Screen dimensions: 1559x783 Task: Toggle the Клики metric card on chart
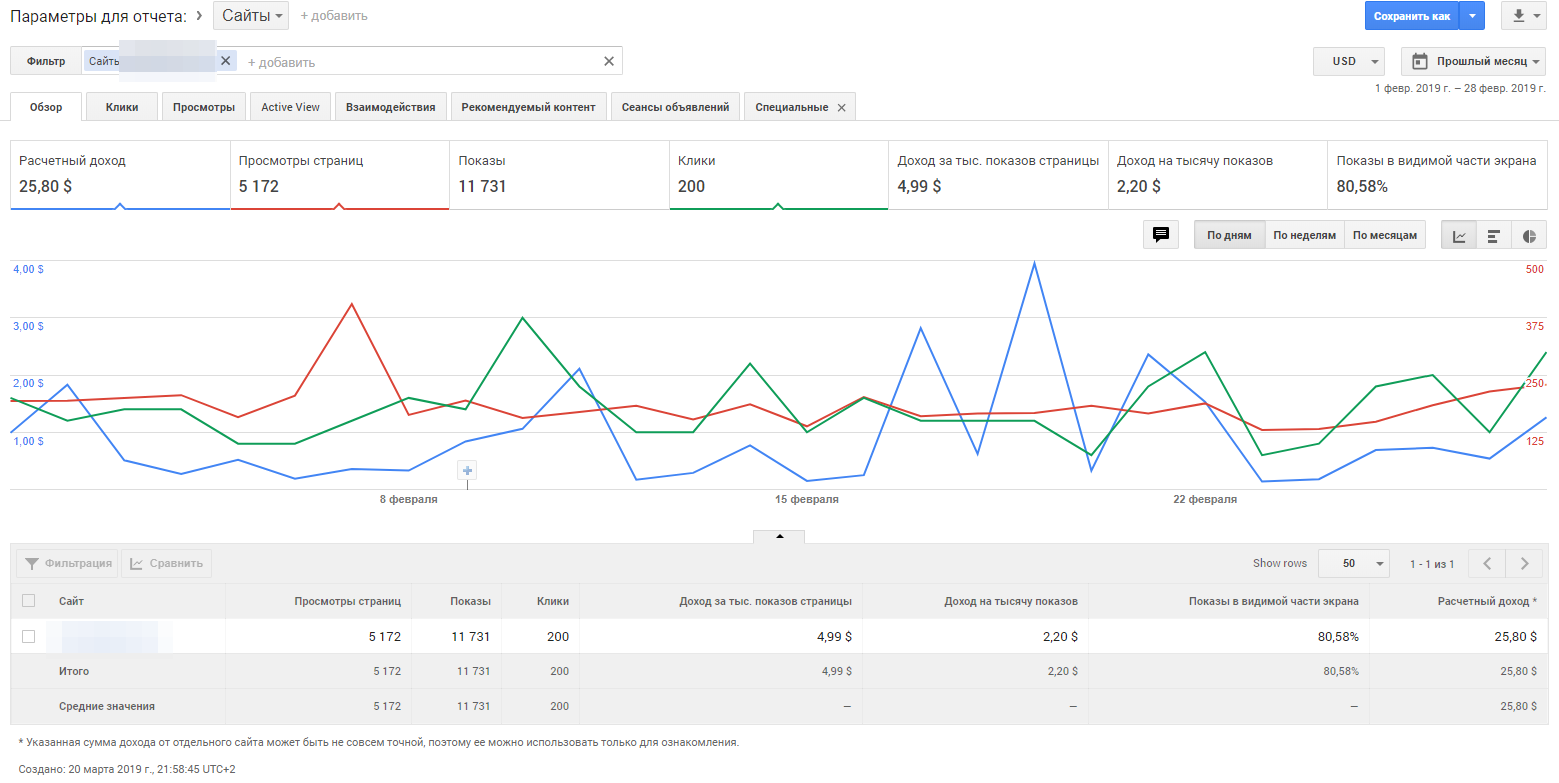[x=778, y=174]
